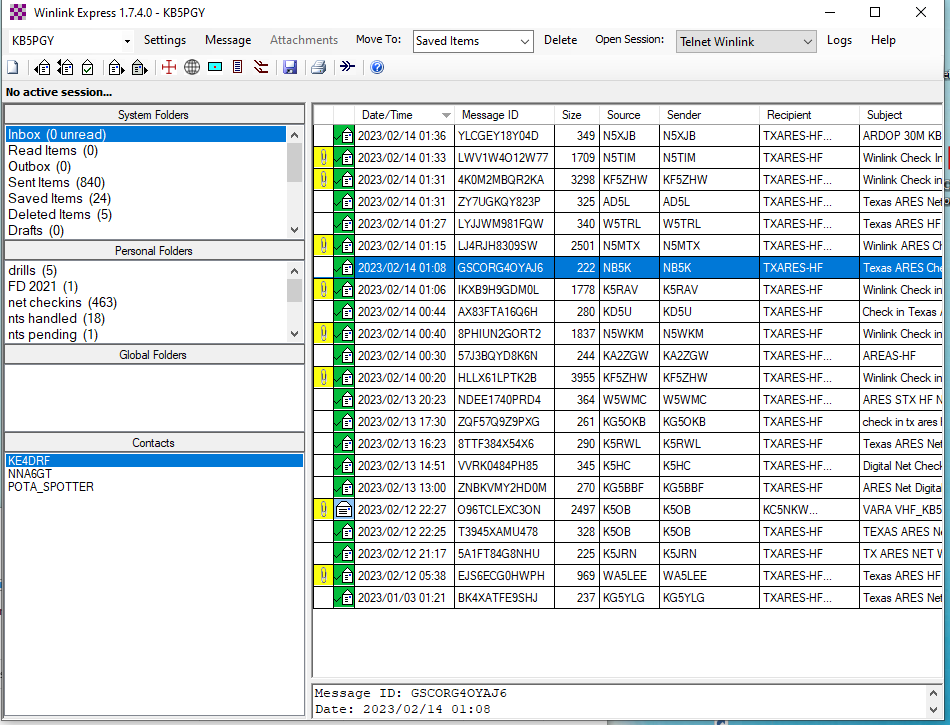Viewport: 950px width, 725px height.
Task: Select the POTA_SPOTTER contact
Action: 51,487
